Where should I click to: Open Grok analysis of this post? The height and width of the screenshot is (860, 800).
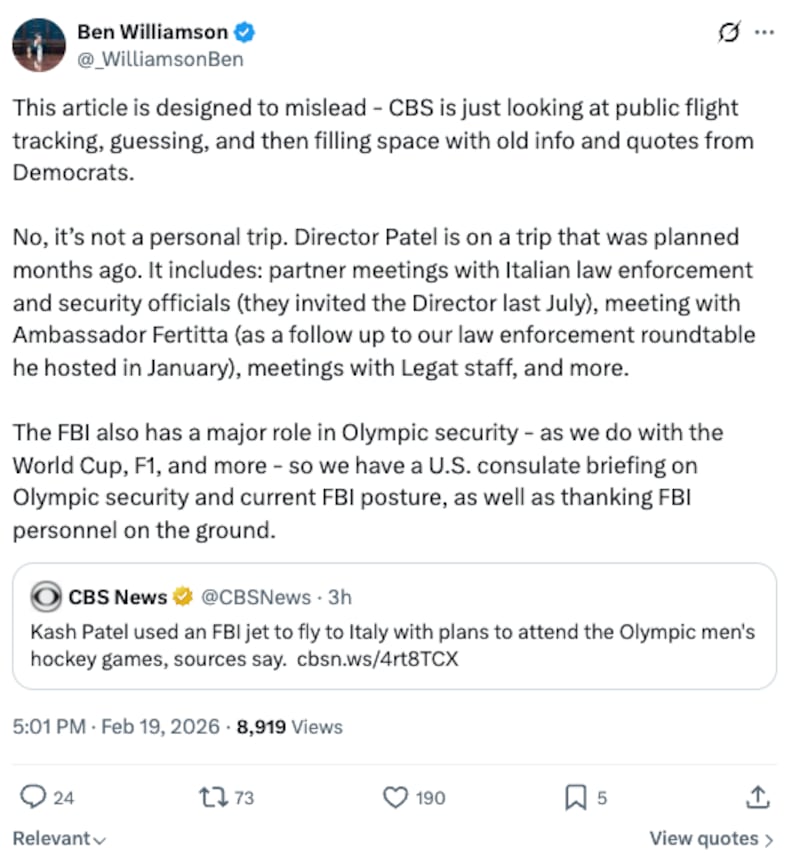728,33
